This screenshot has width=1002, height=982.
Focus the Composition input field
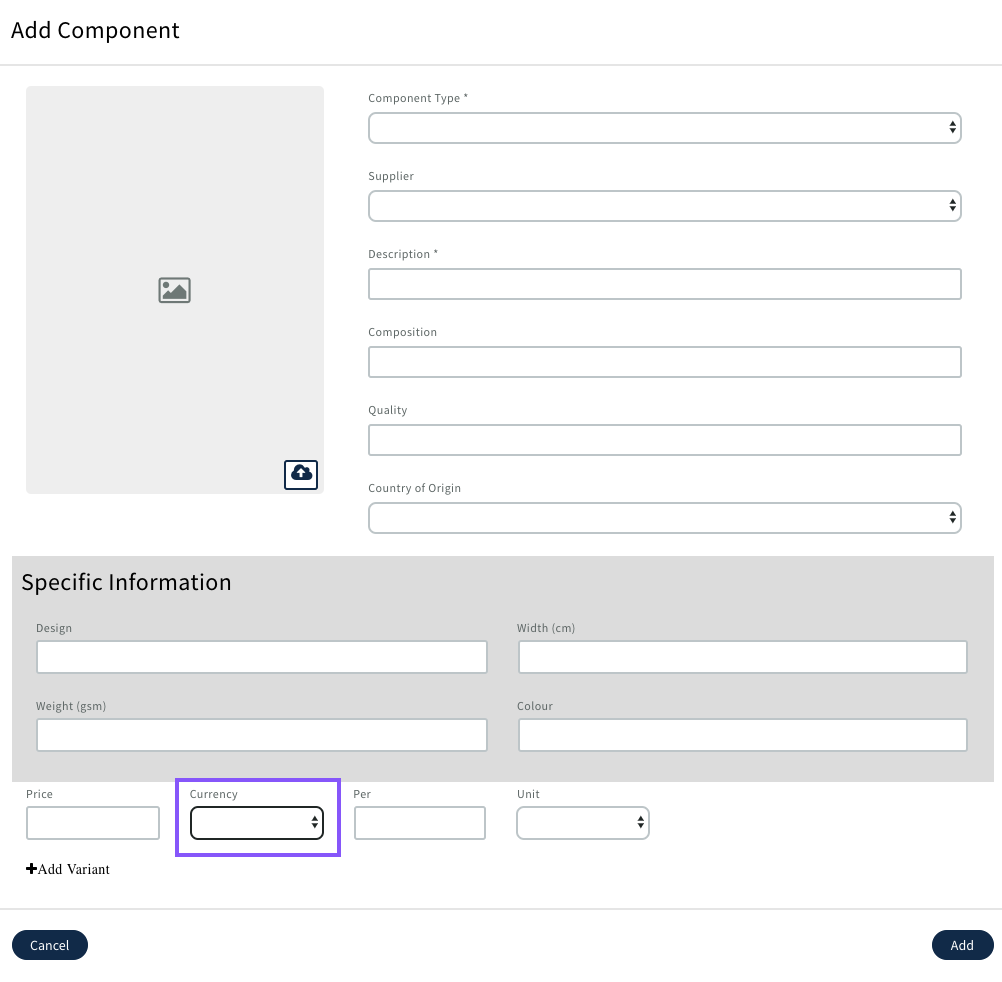click(664, 362)
